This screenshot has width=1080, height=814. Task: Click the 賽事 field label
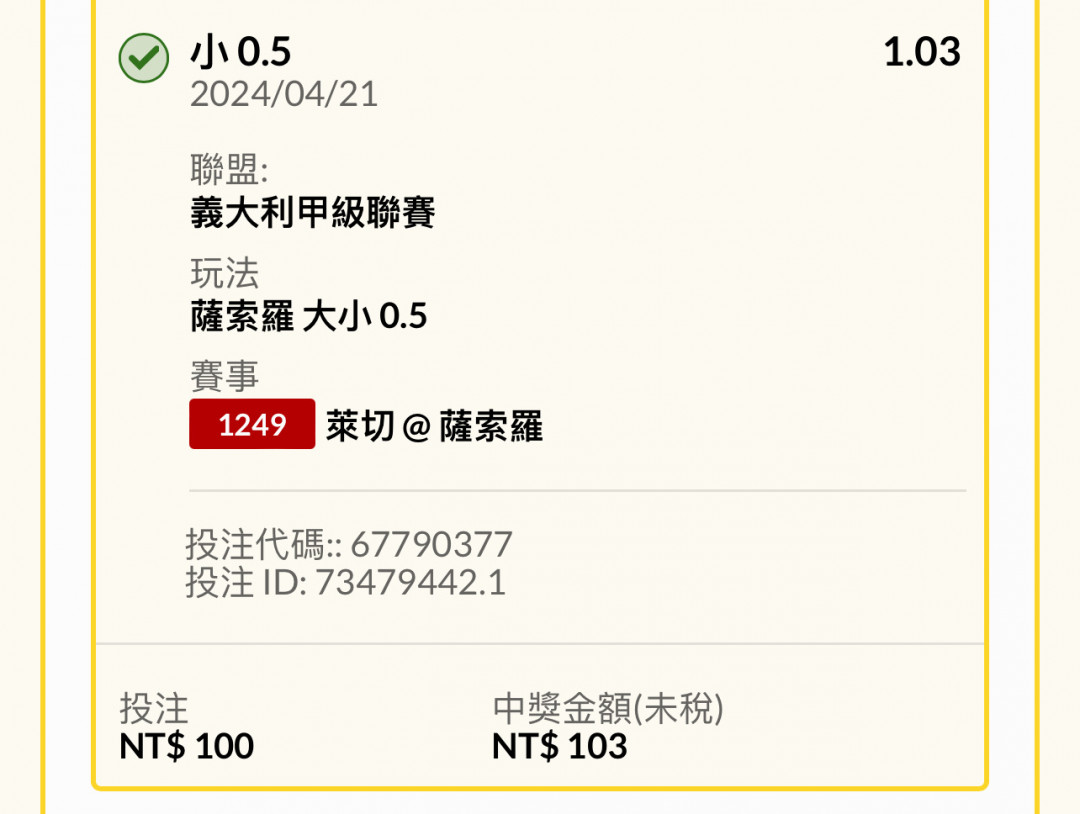point(224,377)
